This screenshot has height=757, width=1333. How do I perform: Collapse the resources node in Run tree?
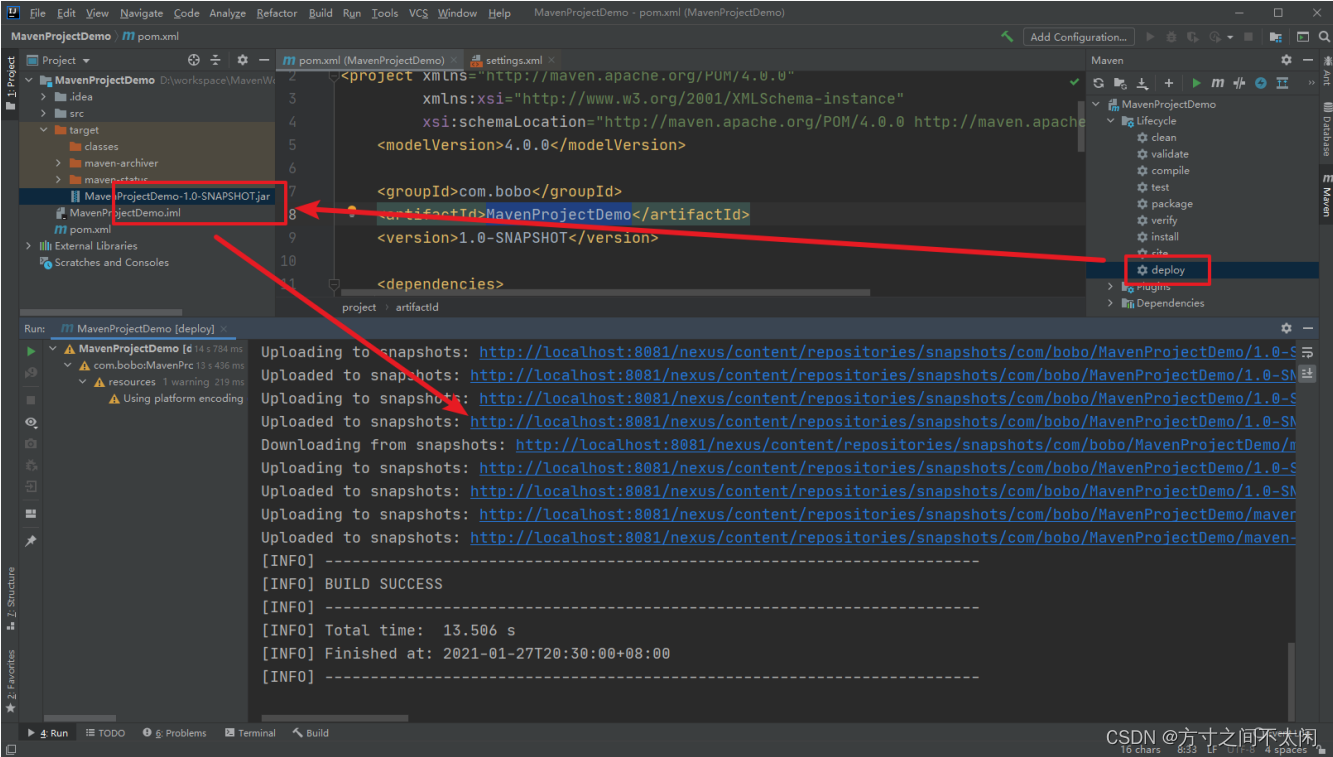point(83,382)
